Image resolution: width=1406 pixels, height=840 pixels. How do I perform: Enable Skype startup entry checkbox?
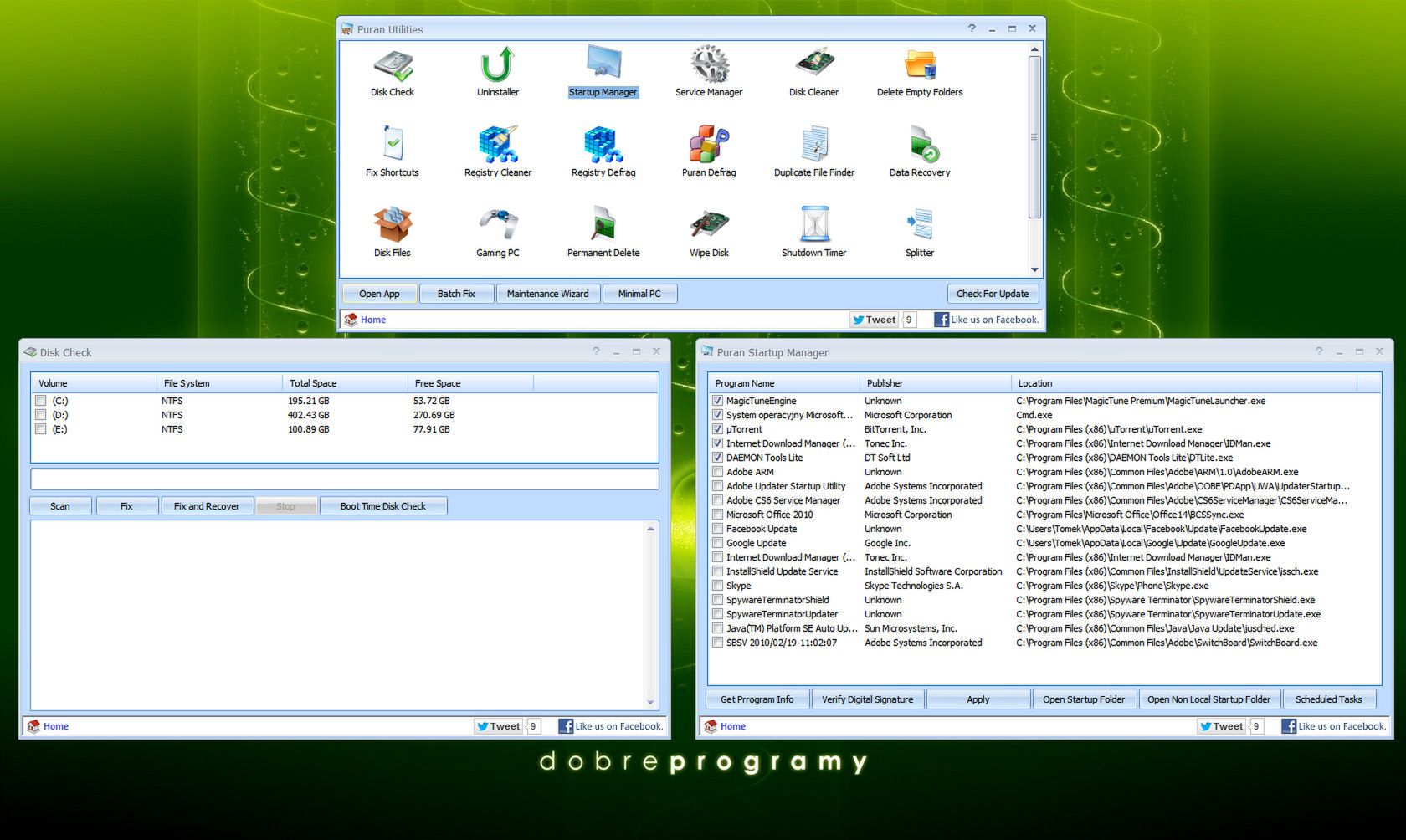tap(717, 586)
